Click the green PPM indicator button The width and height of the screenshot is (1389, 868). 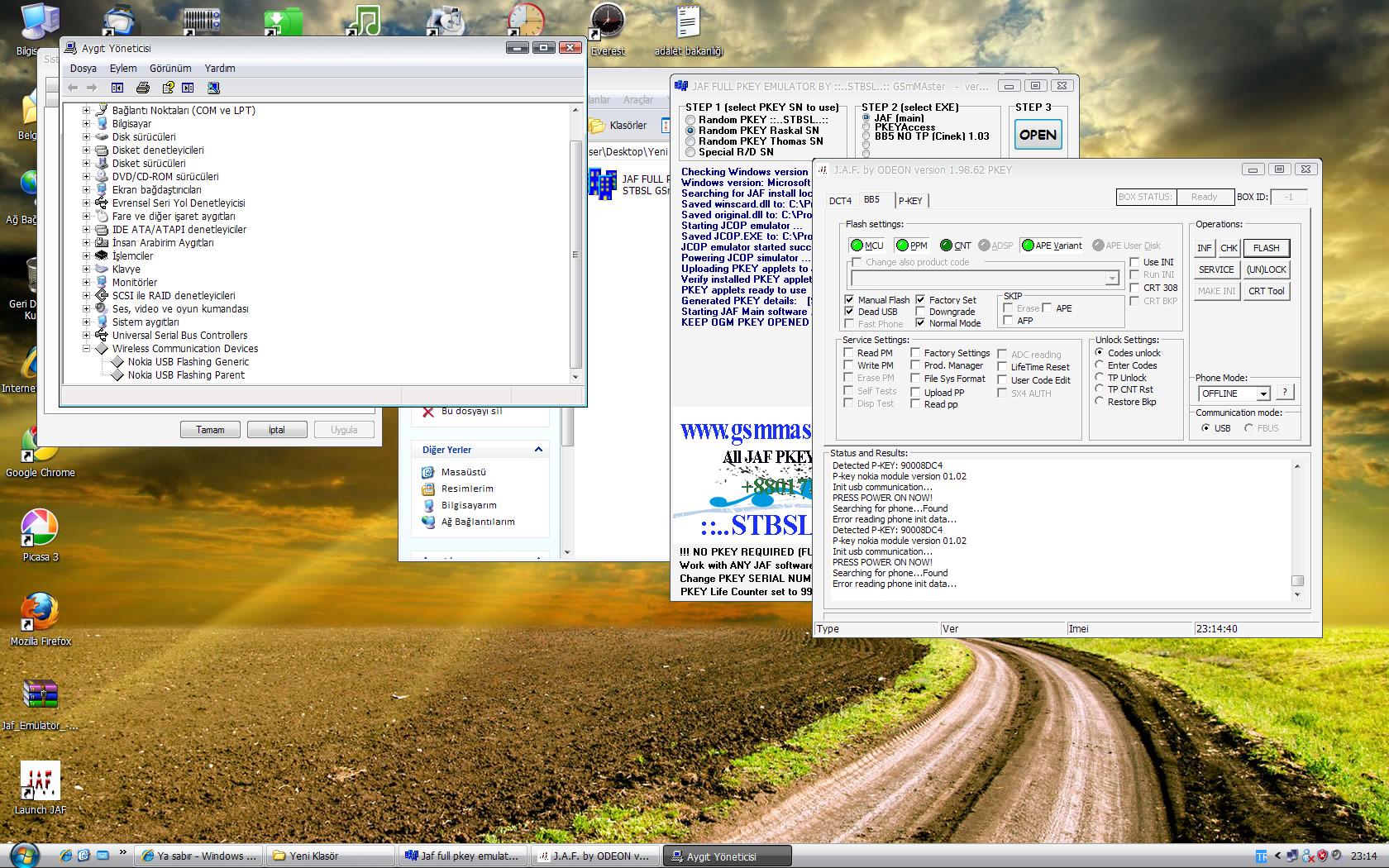912,246
